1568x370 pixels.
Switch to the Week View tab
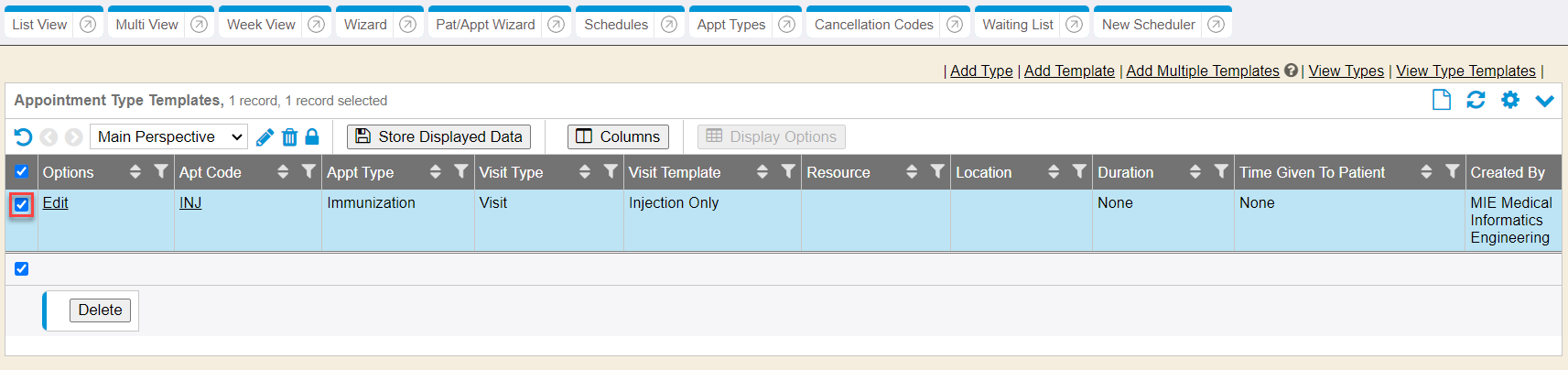(261, 25)
